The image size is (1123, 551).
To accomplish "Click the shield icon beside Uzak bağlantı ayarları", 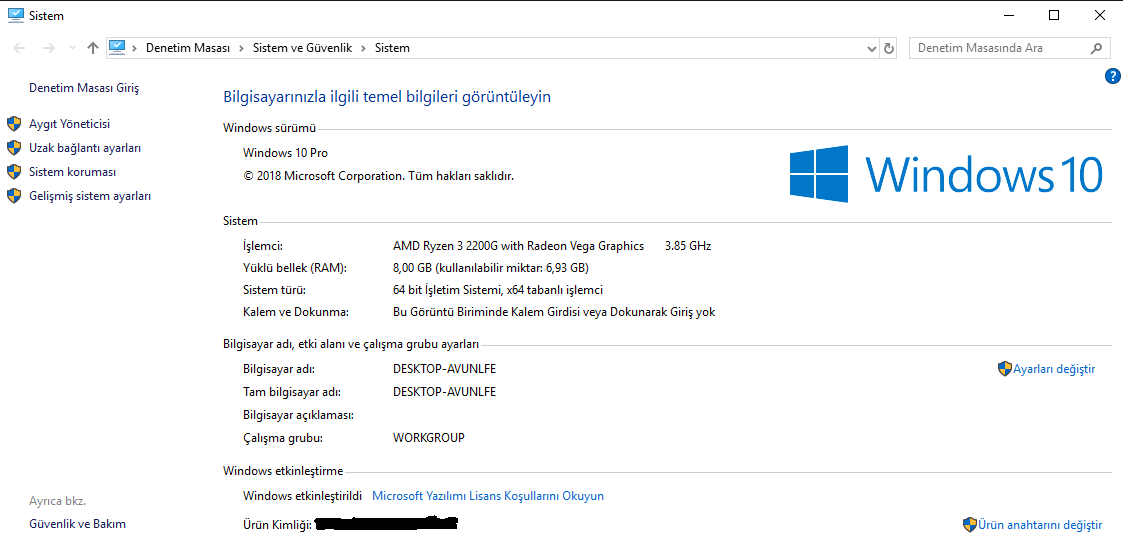I will [14, 148].
